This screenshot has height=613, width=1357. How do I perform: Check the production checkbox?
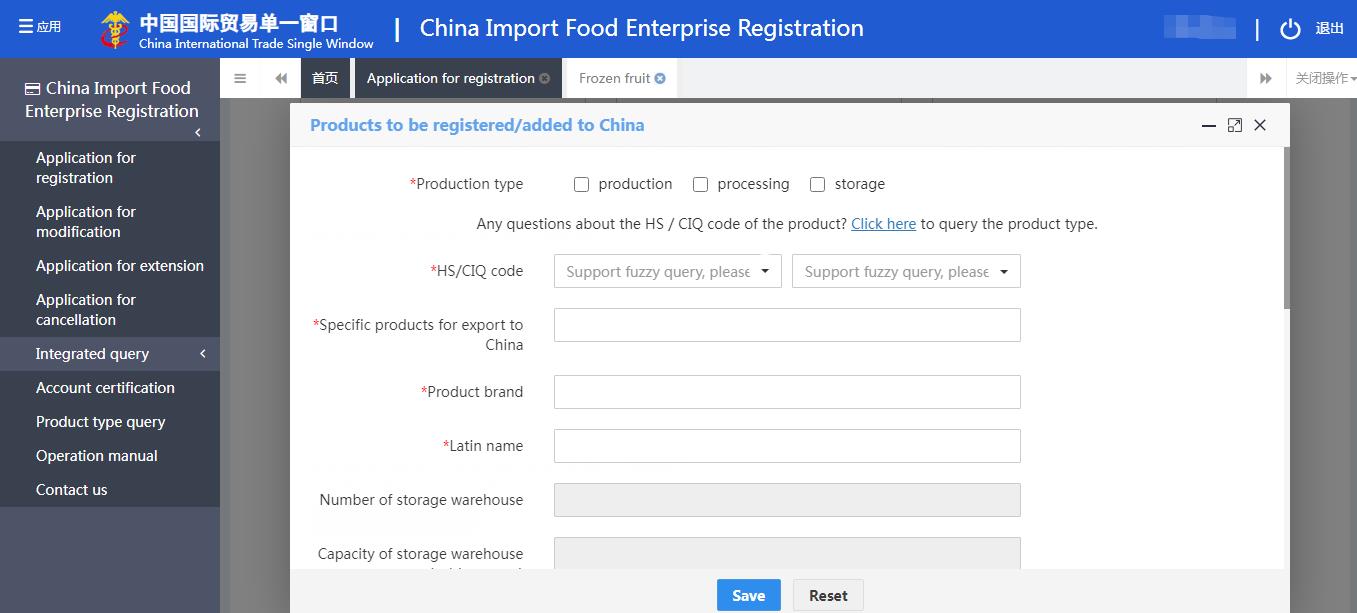tap(581, 184)
